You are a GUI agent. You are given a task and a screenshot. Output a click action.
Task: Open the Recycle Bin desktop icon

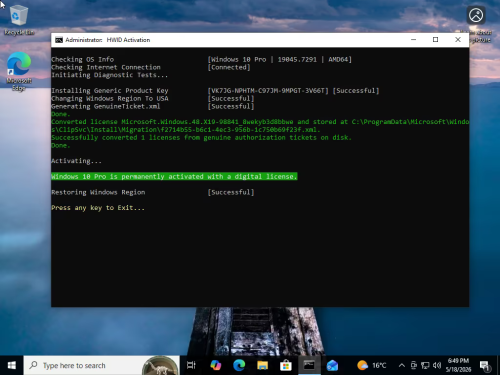tap(18, 20)
